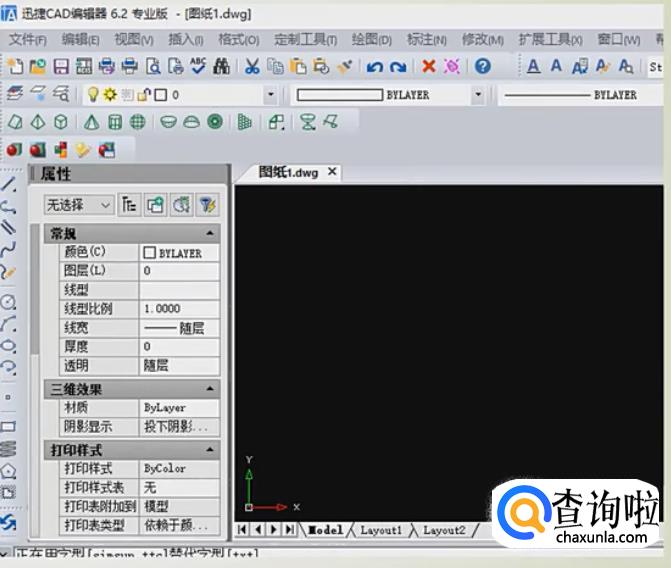Click the 材质 ByLayer value
The width and height of the screenshot is (671, 568).
[179, 407]
